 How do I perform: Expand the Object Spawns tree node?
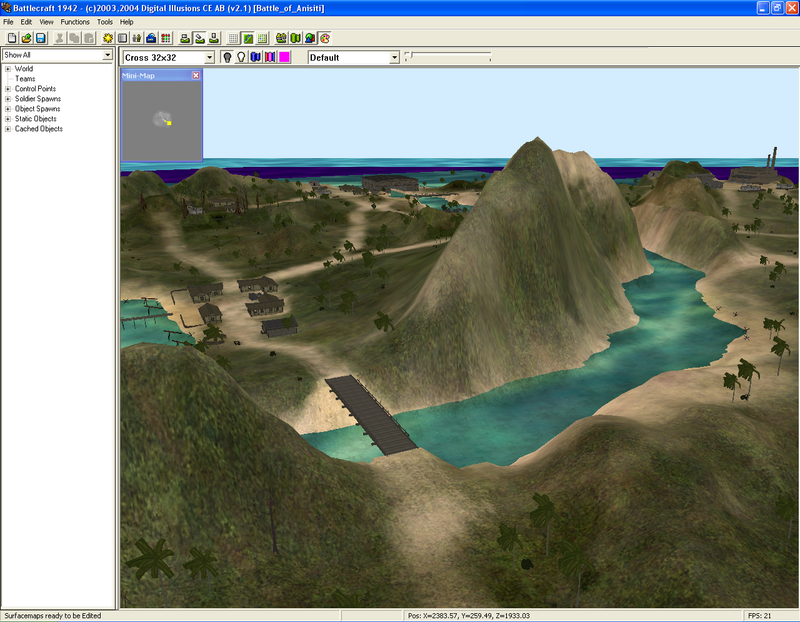8,109
